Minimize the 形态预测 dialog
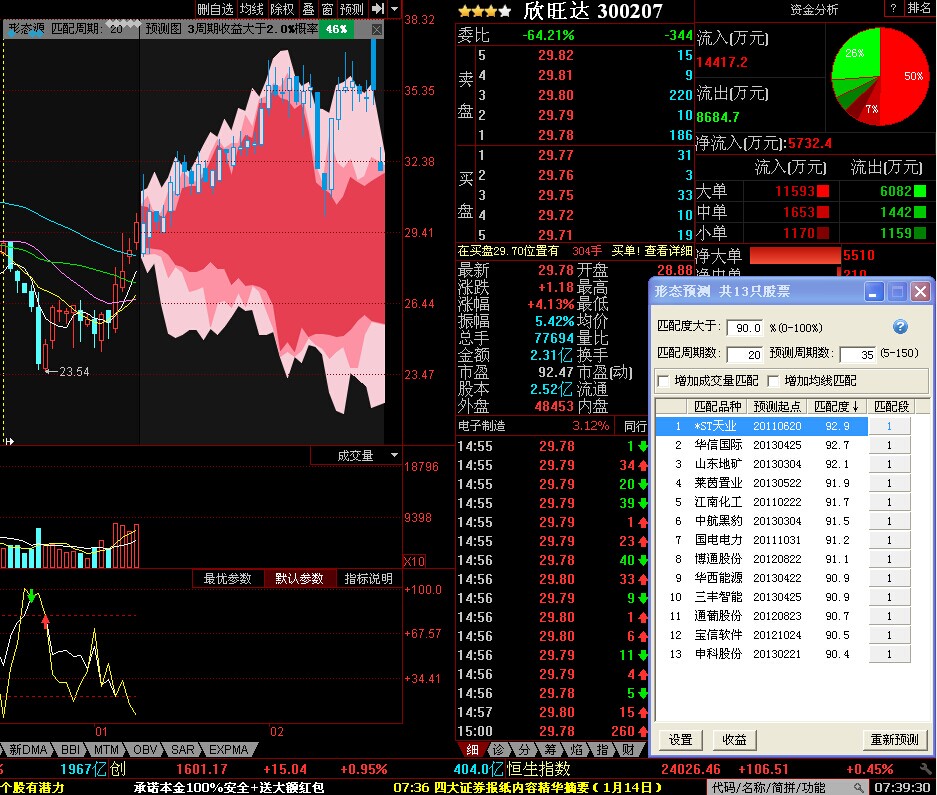This screenshot has height=795, width=937. pos(874,292)
